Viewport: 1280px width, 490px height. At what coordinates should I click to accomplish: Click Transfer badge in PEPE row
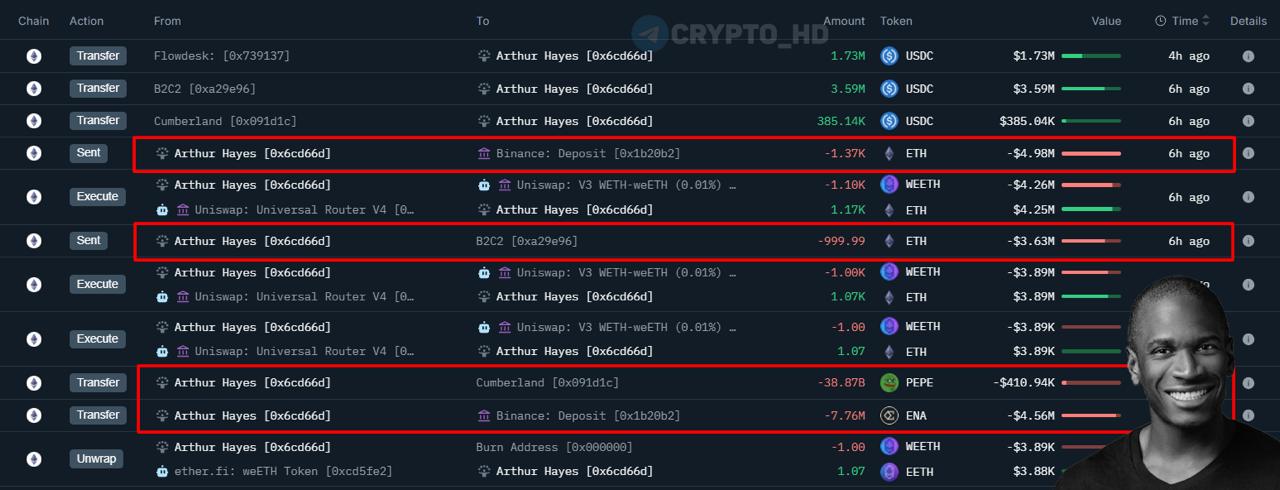(x=98, y=383)
